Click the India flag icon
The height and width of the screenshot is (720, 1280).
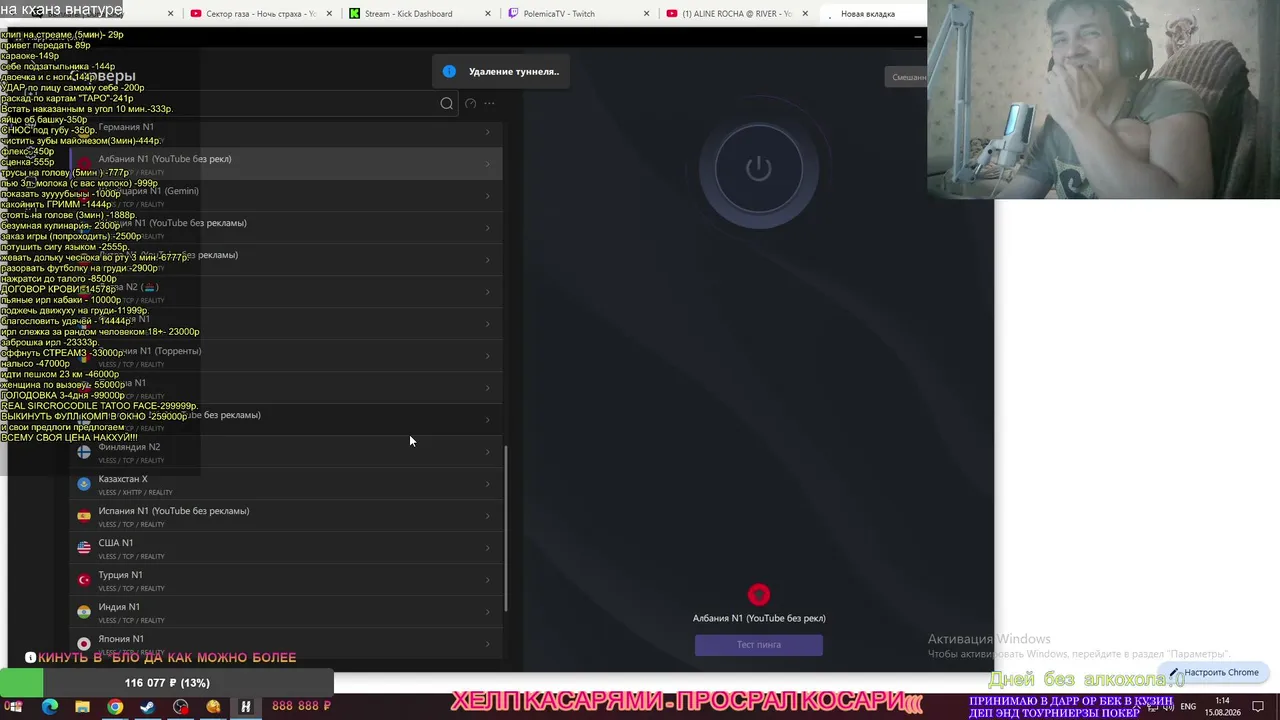(x=84, y=612)
